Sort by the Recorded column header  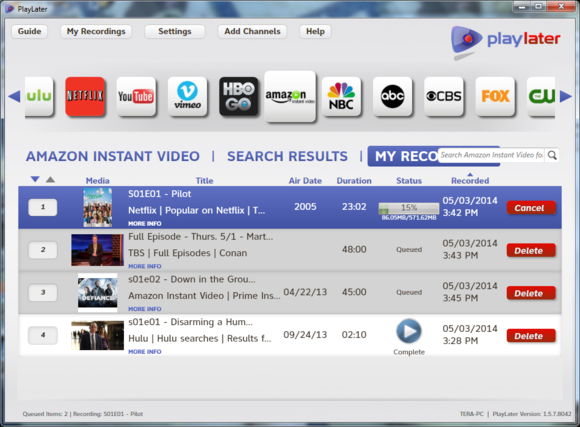point(470,181)
